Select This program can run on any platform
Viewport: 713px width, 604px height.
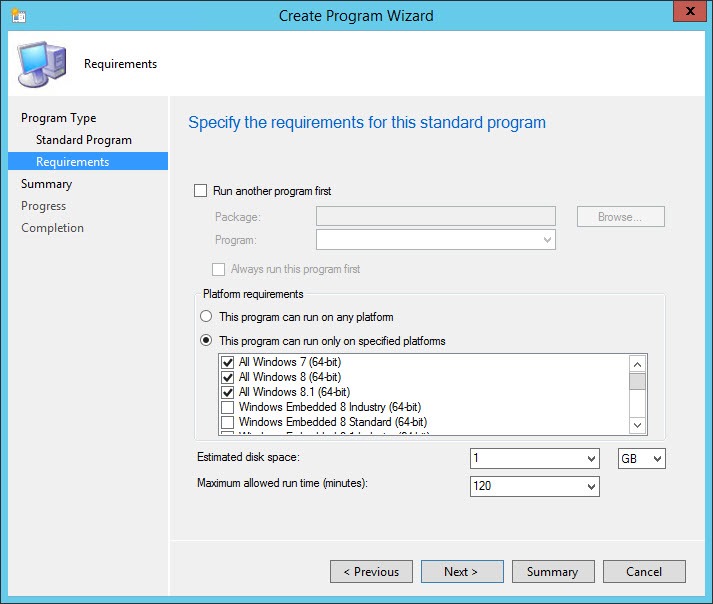[207, 317]
